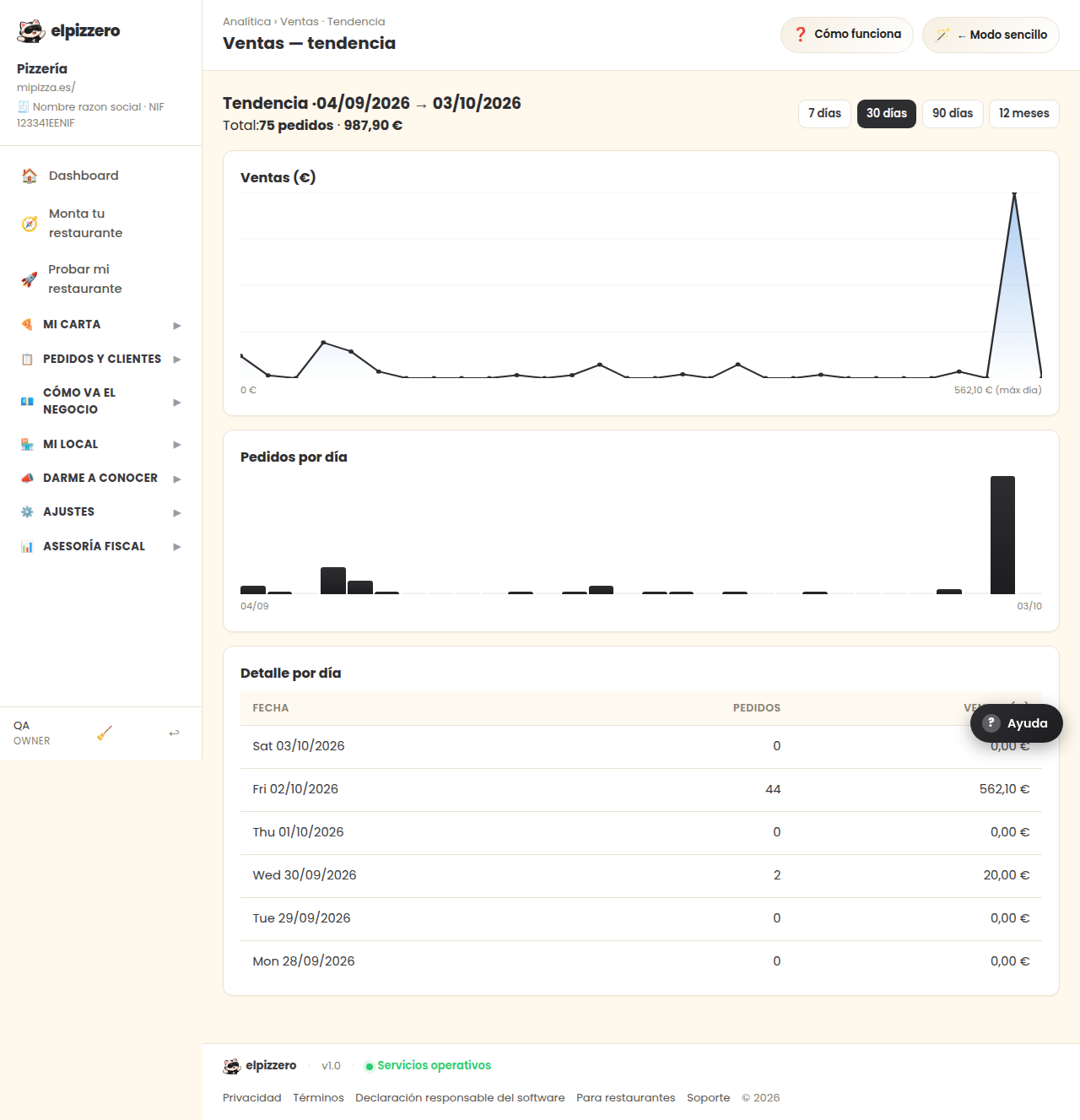
Task: Open Monta tu restaurante
Action: [101, 224]
